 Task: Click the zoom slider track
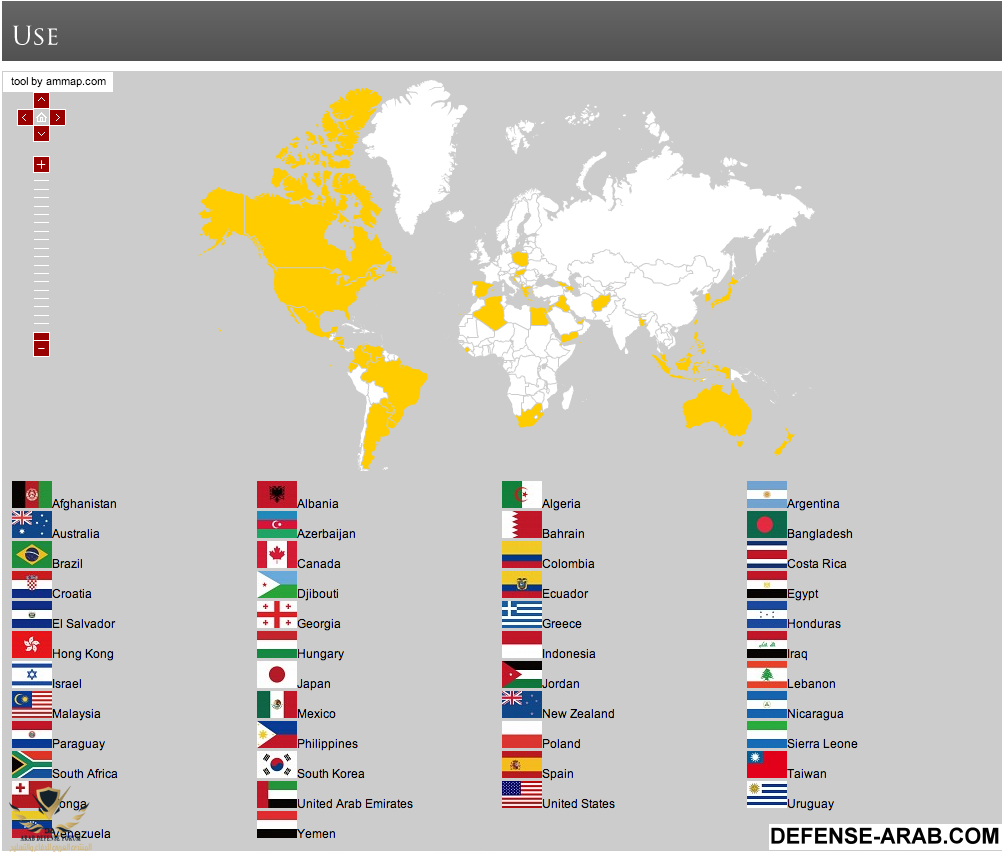pos(41,255)
